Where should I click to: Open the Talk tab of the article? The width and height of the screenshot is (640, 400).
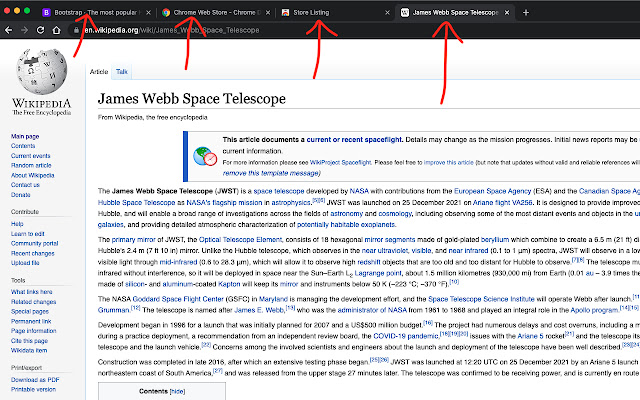(121, 72)
